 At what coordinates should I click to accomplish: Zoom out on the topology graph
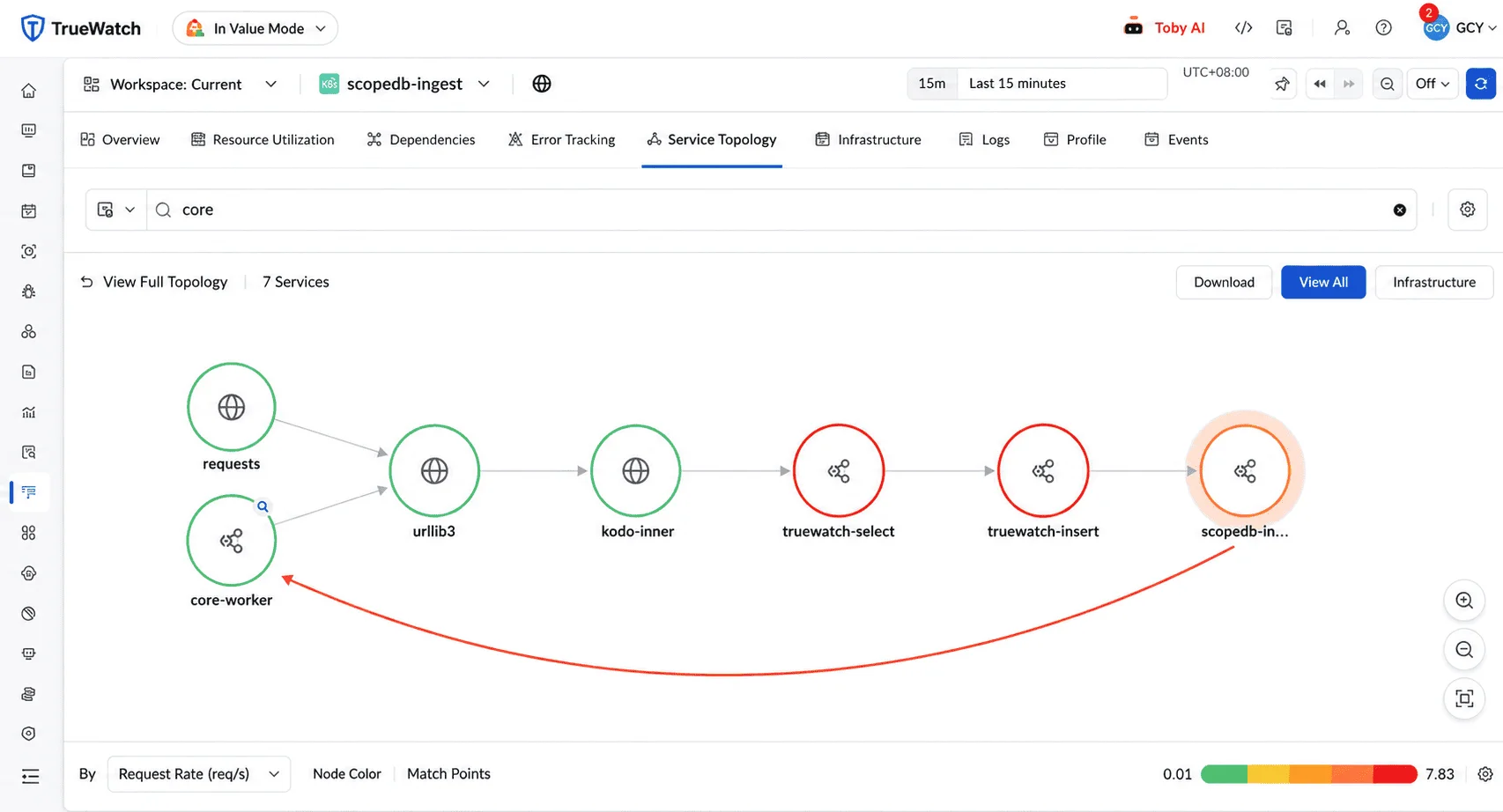(x=1464, y=650)
